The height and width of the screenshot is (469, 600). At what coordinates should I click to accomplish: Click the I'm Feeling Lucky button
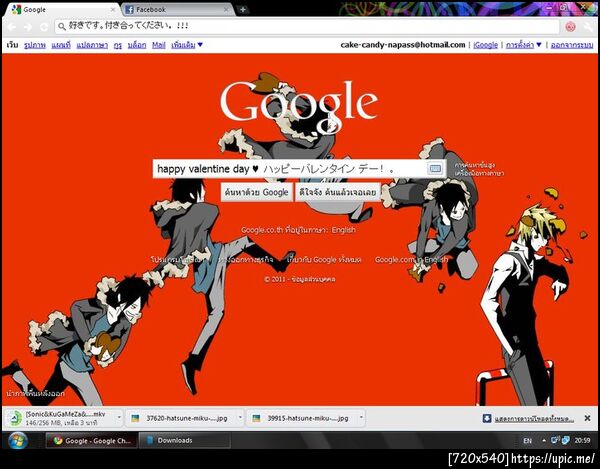point(338,192)
